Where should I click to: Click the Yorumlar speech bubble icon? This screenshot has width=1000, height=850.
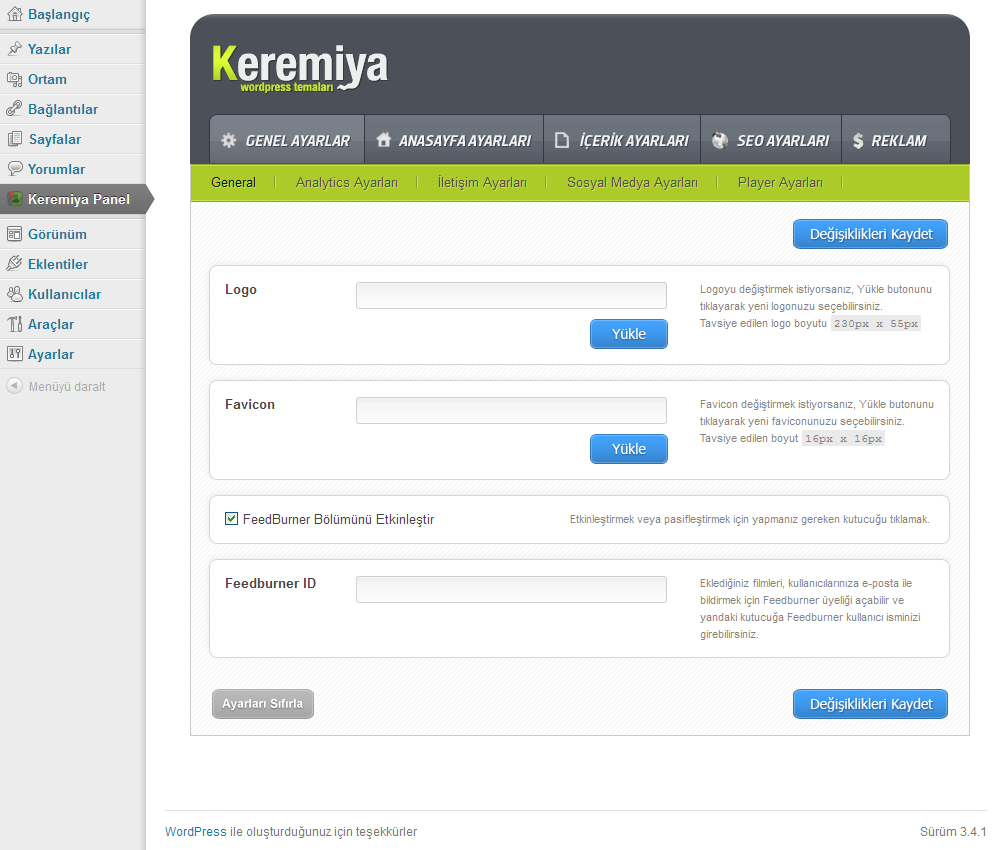pyautogui.click(x=14, y=169)
